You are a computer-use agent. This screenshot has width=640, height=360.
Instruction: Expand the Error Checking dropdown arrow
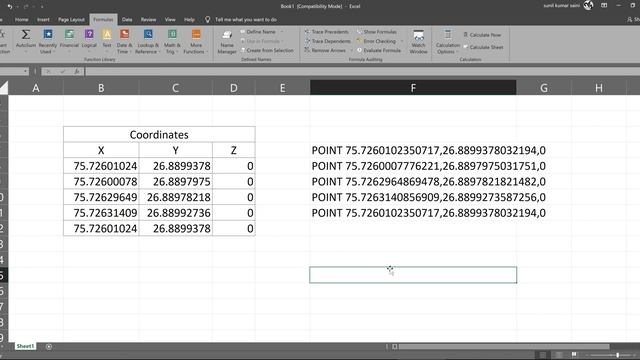click(401, 41)
